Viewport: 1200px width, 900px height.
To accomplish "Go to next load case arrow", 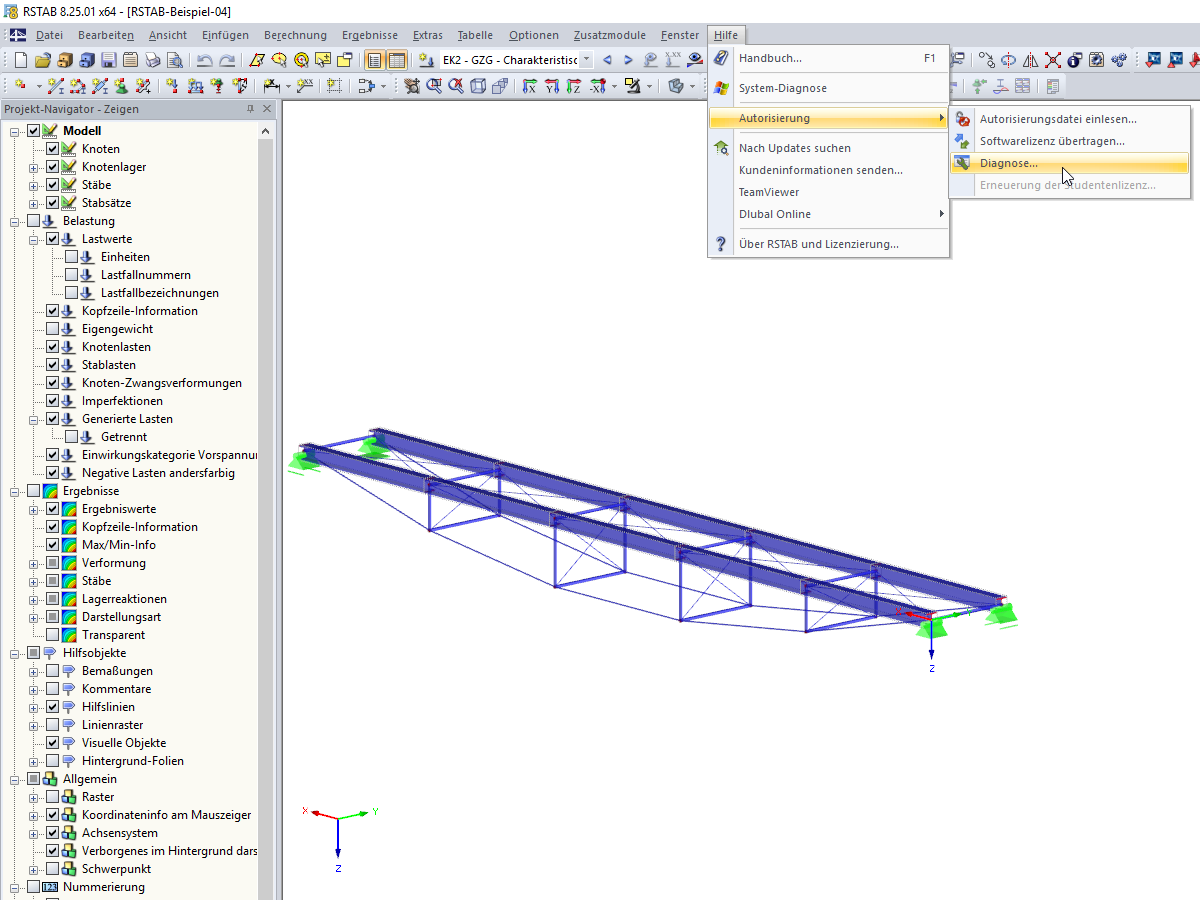I will click(629, 60).
